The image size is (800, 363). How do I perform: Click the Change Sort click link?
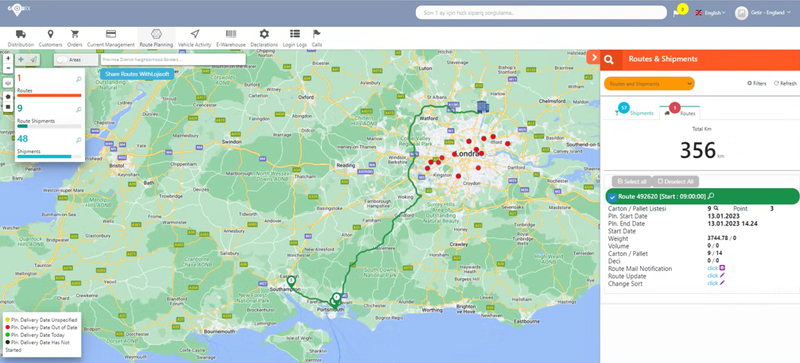pyautogui.click(x=712, y=283)
